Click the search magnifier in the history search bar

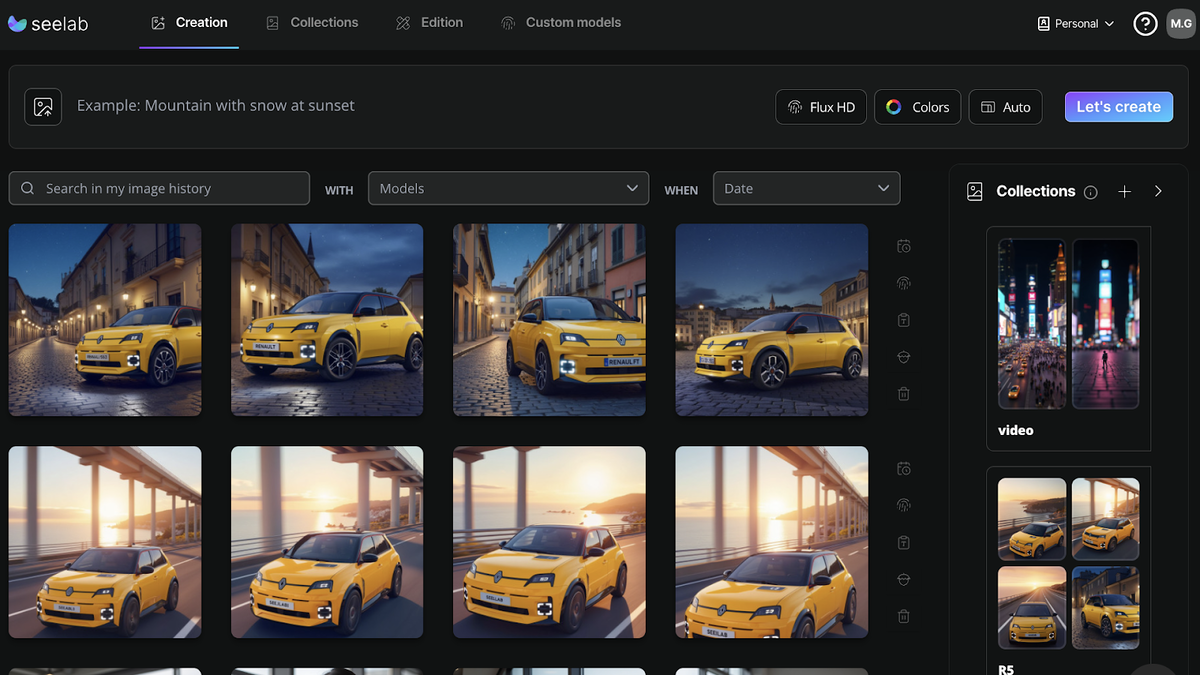pos(27,188)
